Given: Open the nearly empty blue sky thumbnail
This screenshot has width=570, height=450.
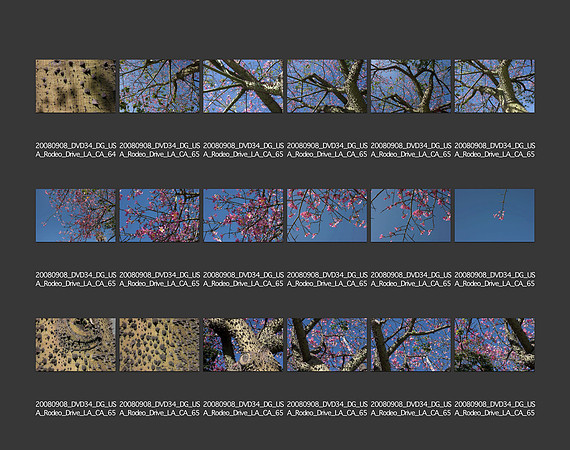Looking at the screenshot, I should pos(494,215).
